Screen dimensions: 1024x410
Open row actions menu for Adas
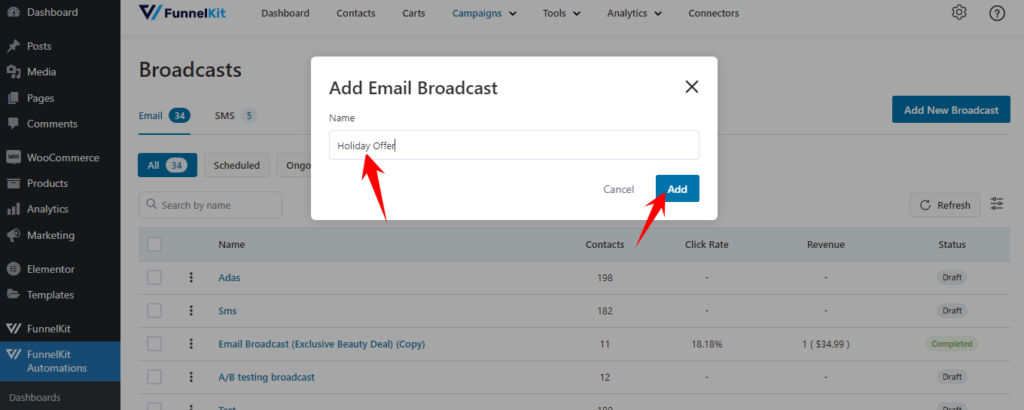(x=191, y=277)
